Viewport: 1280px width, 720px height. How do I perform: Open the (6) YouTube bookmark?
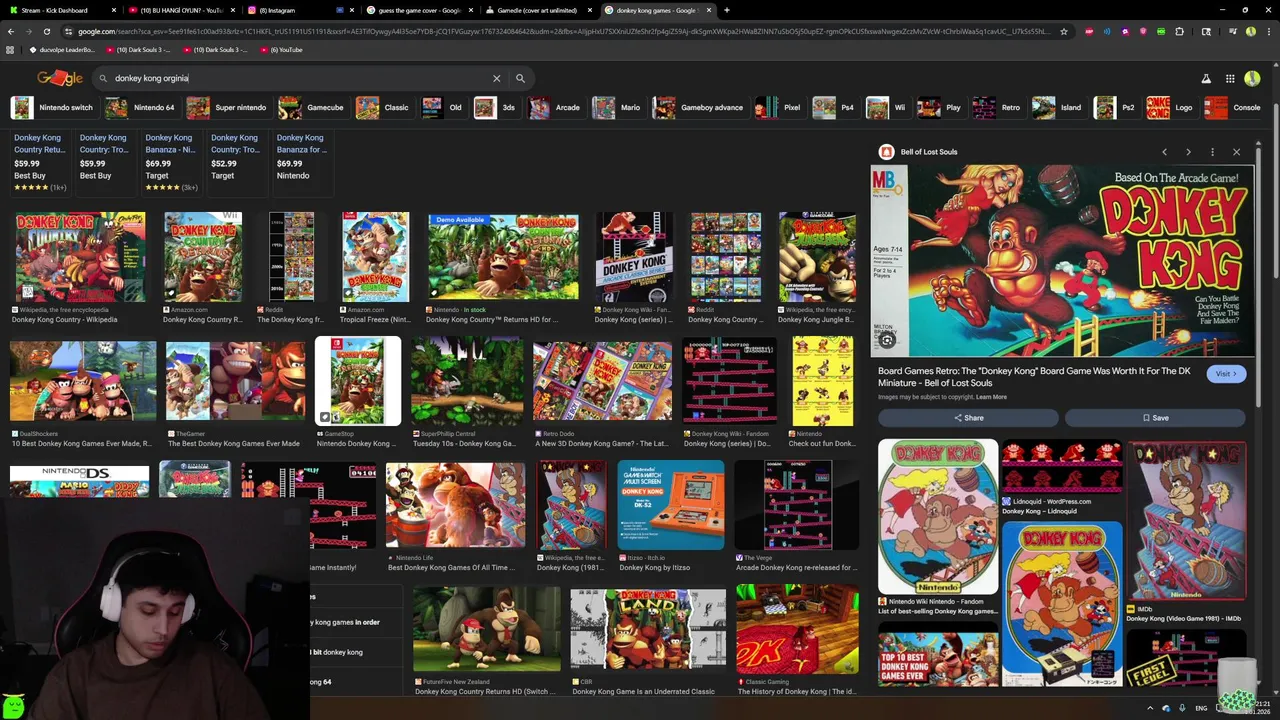(x=280, y=49)
